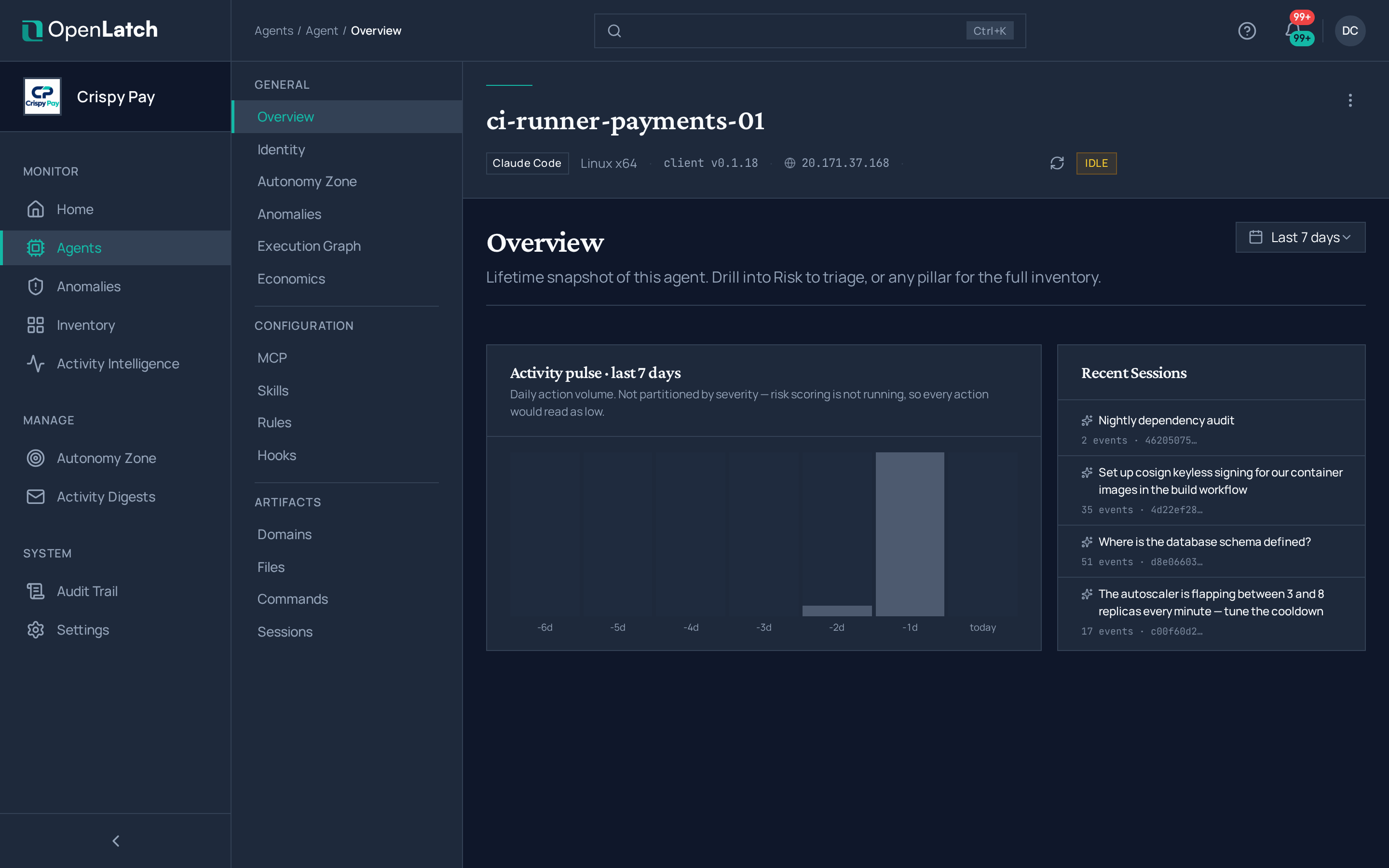Go to Agents breadcrumb link
The image size is (1389, 868).
[274, 31]
